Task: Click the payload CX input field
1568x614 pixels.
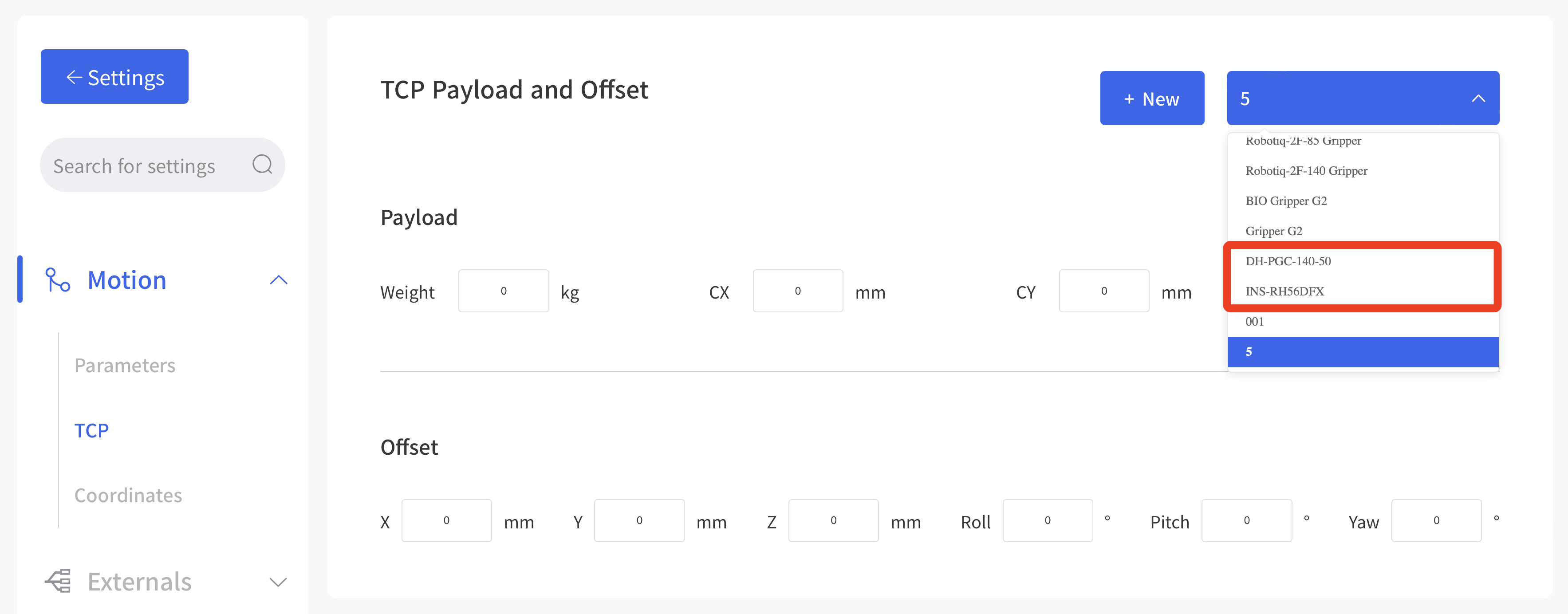Action: [x=797, y=291]
